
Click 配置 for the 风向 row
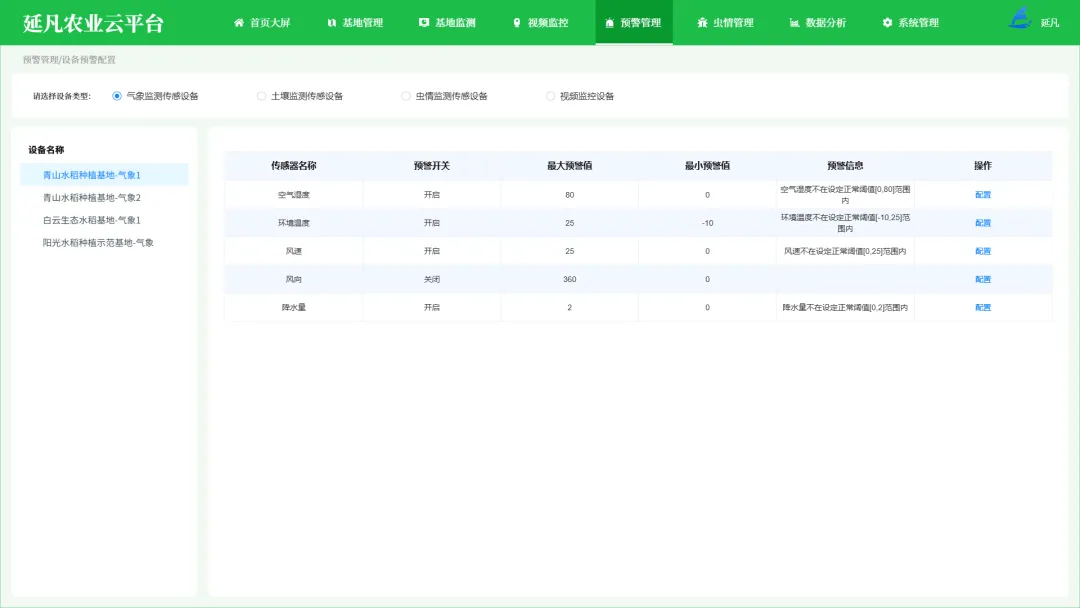(983, 280)
